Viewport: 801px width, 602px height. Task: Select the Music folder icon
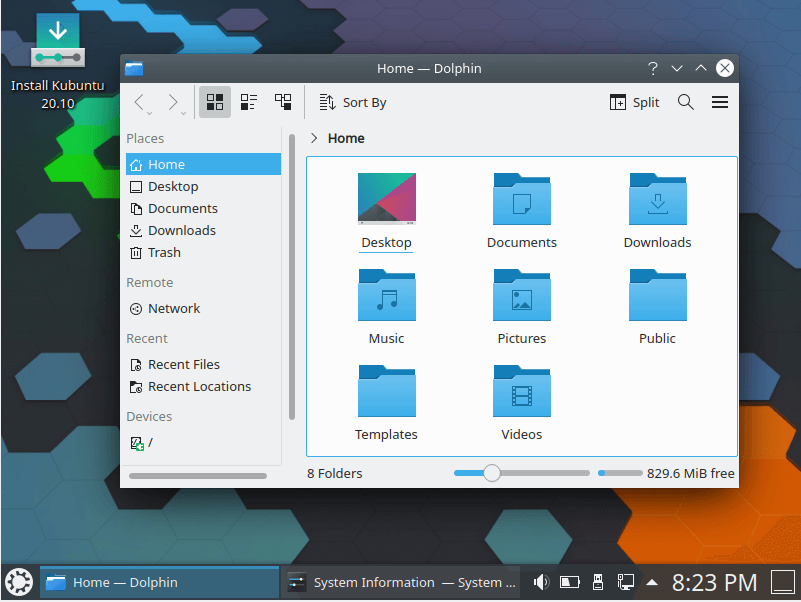[386, 296]
